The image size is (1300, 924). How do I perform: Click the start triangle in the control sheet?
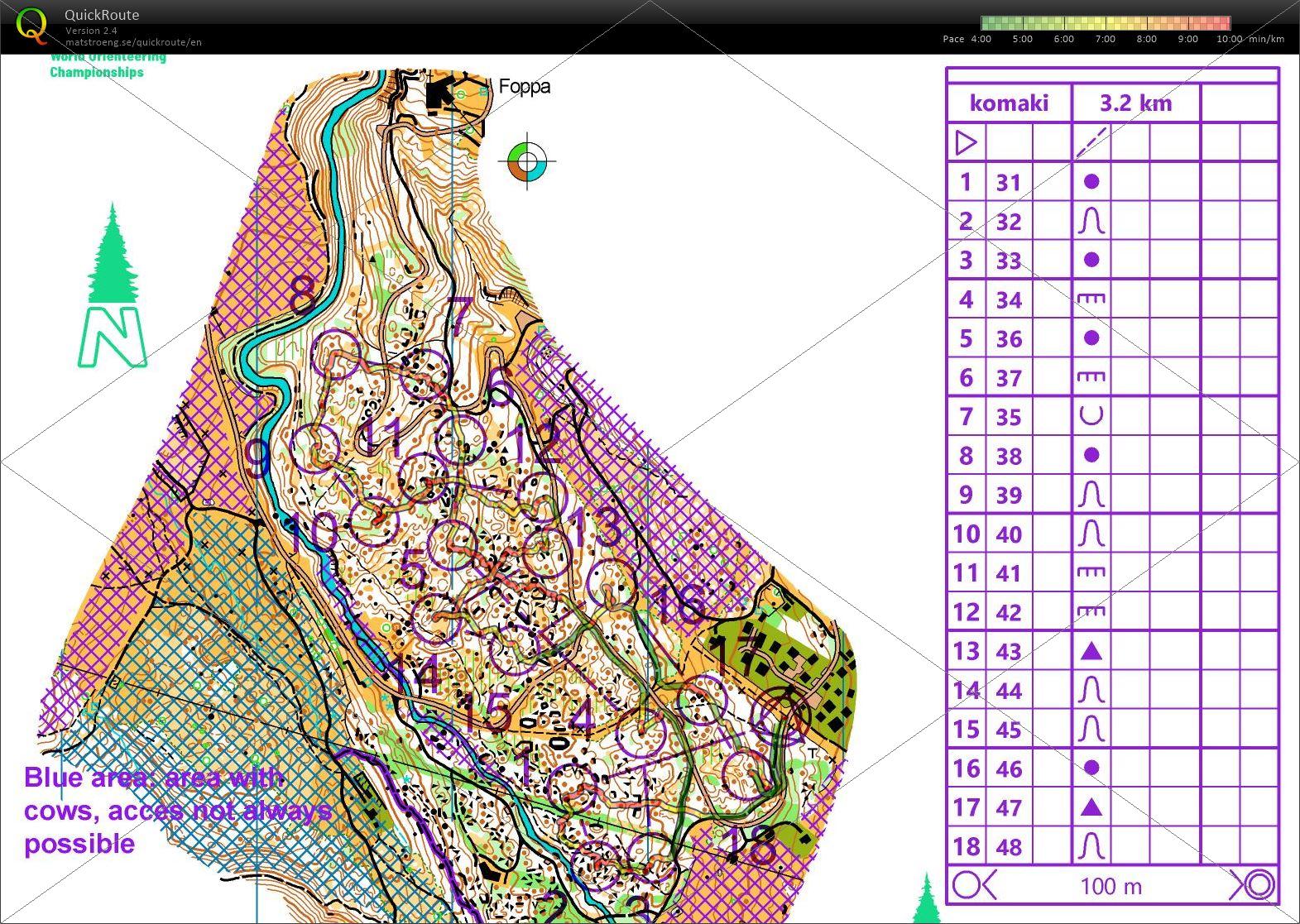coord(966,143)
